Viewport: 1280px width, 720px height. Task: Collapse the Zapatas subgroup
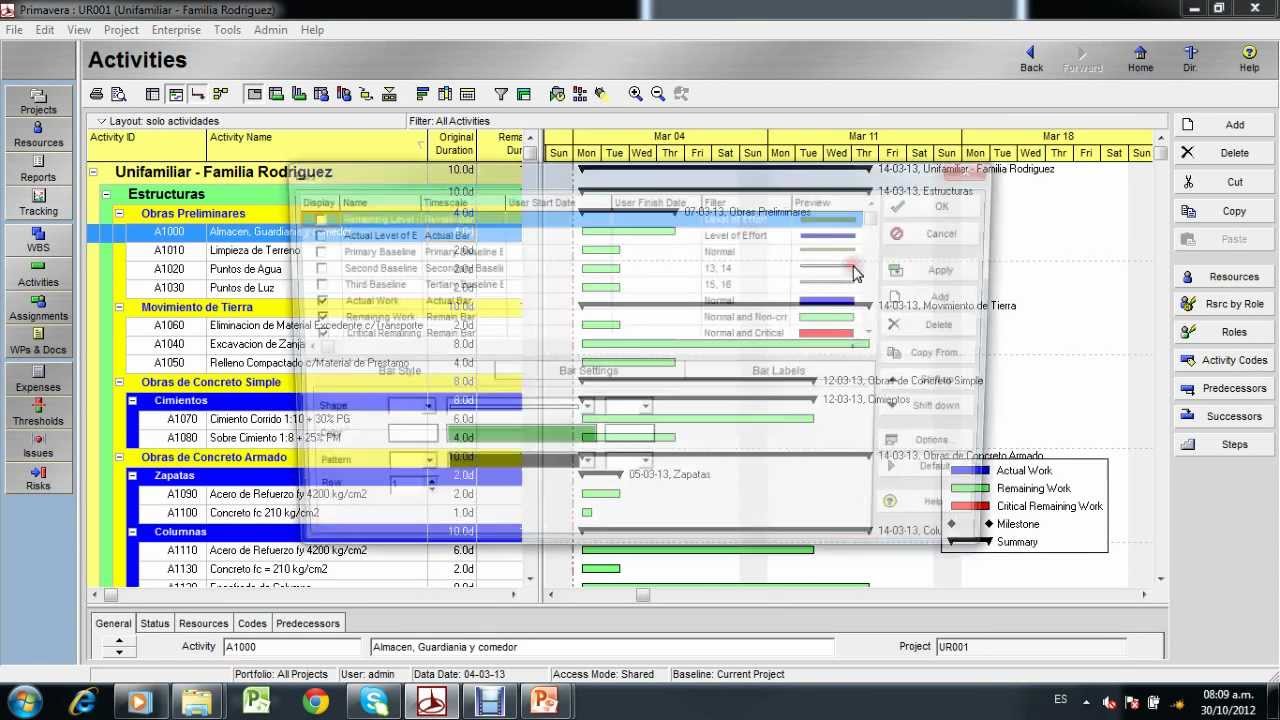[132, 476]
